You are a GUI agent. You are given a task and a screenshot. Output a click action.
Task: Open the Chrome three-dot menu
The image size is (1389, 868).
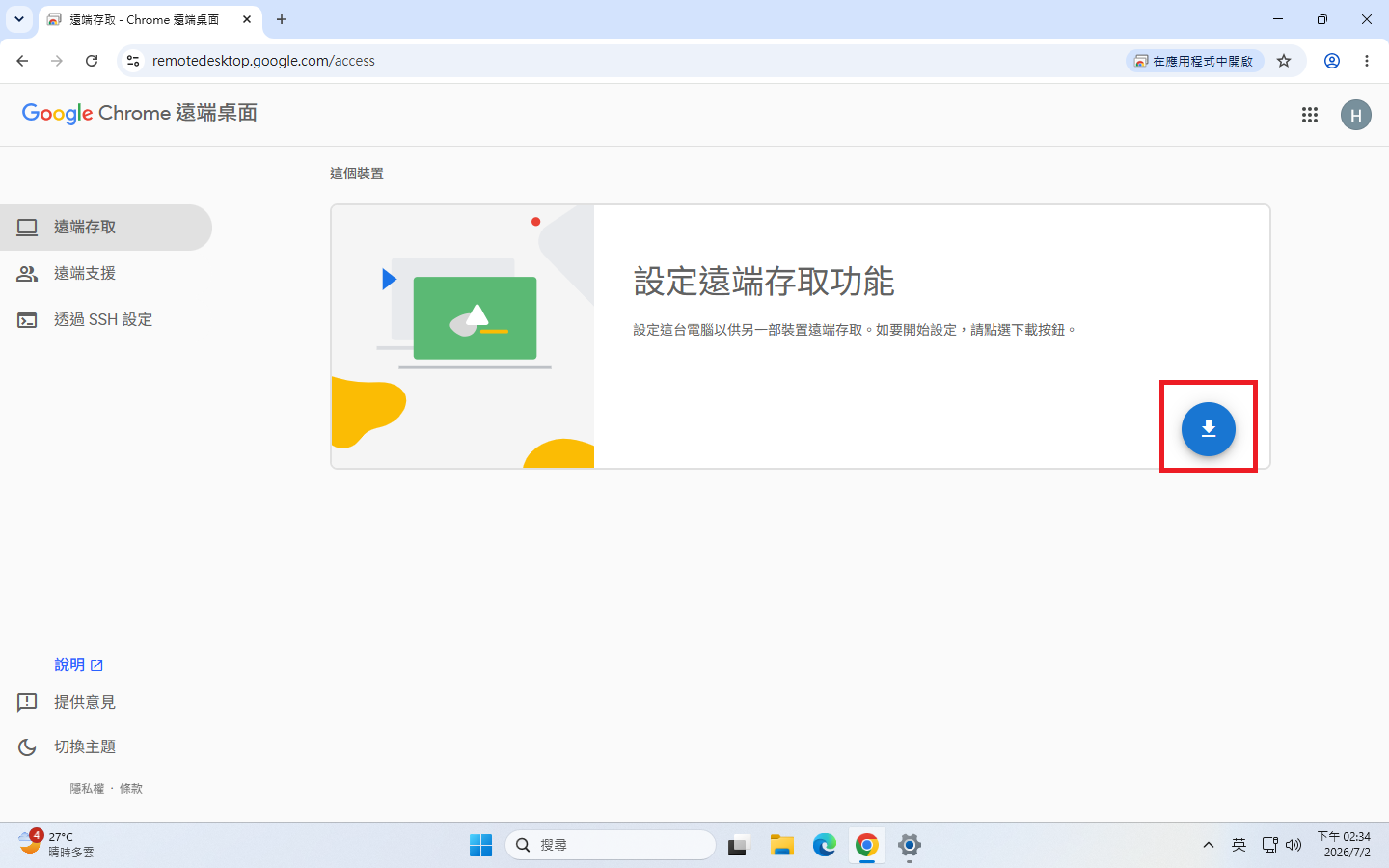(1367, 61)
